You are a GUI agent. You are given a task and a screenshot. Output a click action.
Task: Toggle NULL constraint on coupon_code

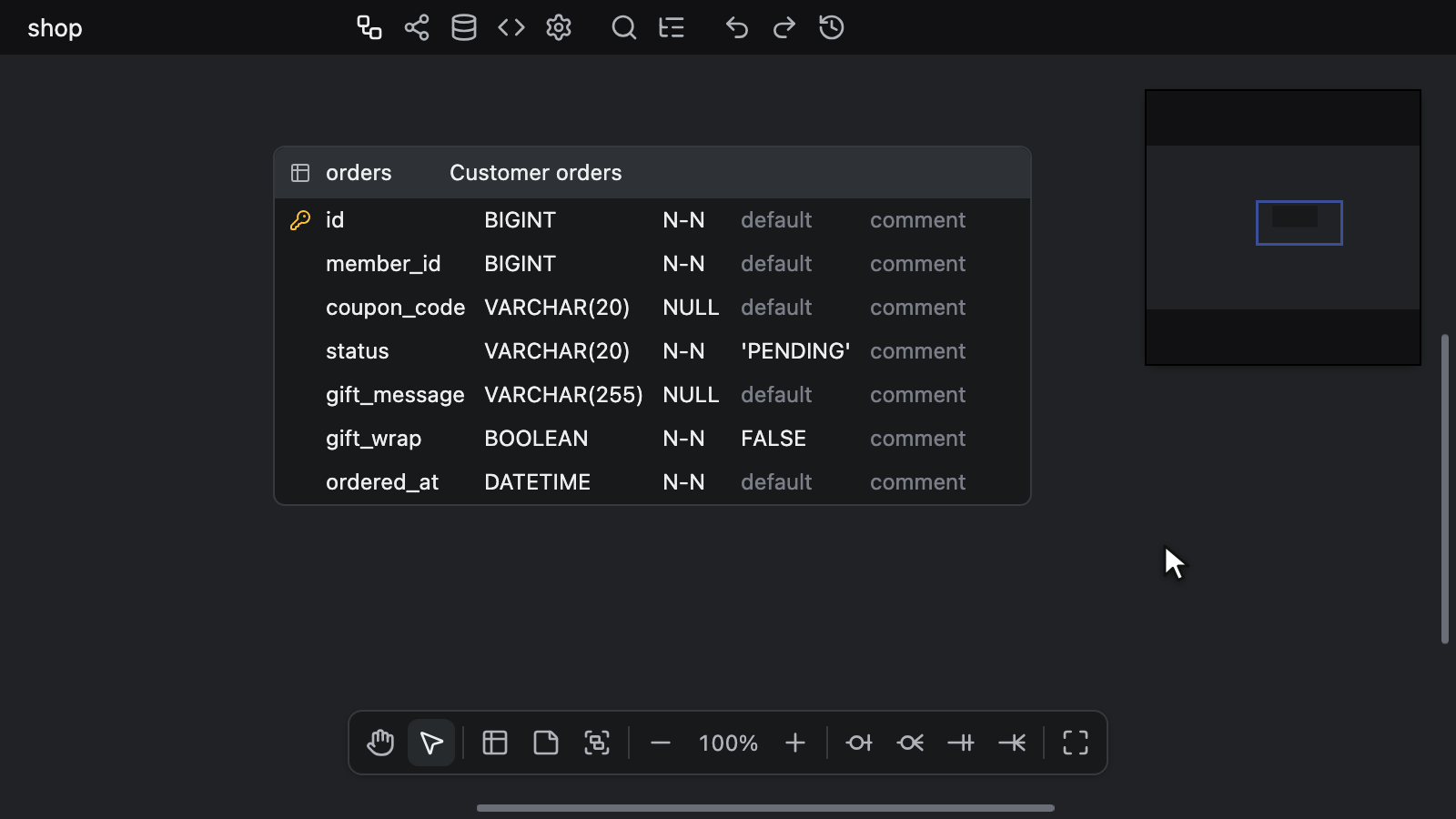click(x=691, y=308)
